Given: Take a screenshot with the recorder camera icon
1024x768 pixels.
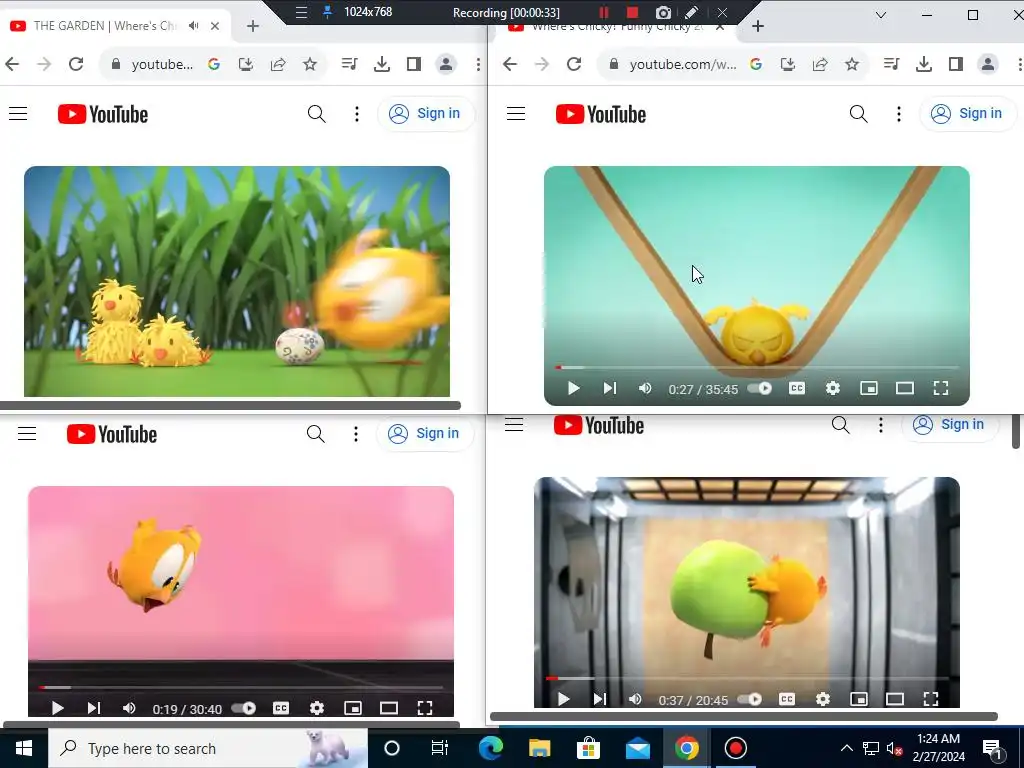Looking at the screenshot, I should (663, 12).
